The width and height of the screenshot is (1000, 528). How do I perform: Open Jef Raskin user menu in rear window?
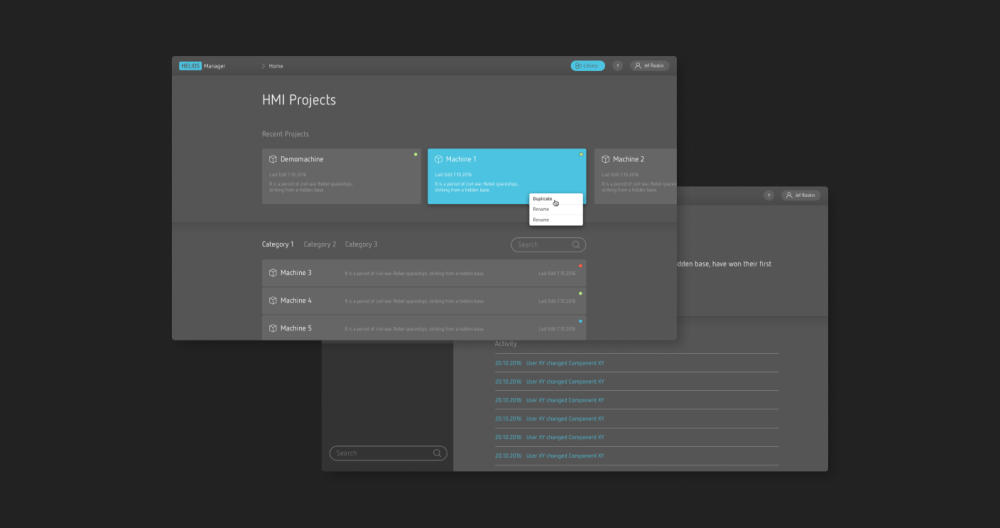click(x=801, y=195)
